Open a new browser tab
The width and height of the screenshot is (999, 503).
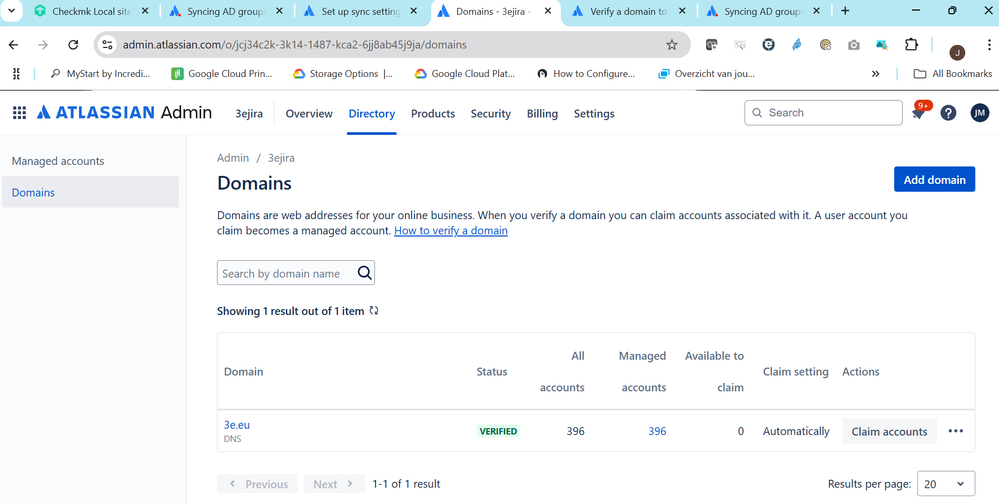[x=845, y=11]
